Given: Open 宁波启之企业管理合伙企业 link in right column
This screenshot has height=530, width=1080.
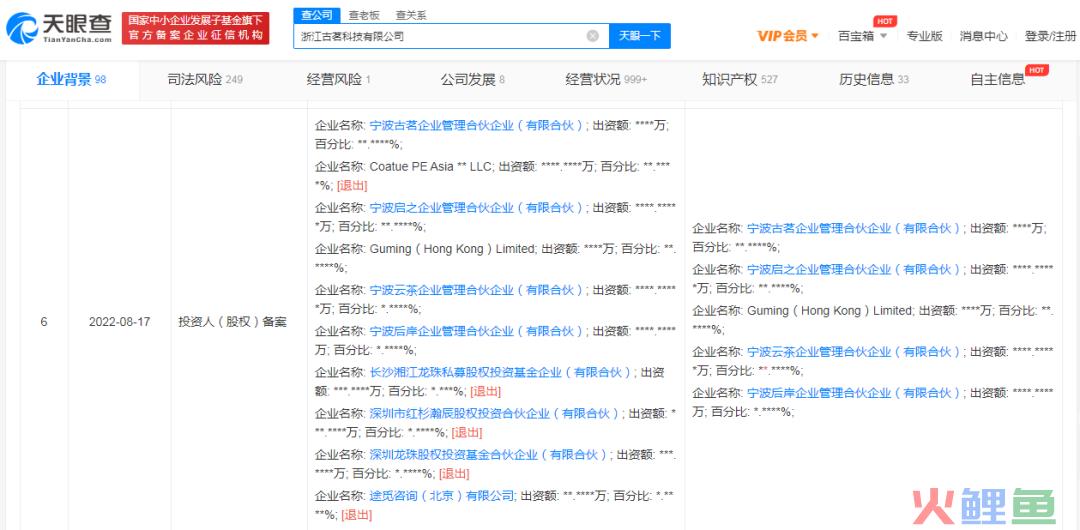Looking at the screenshot, I should (854, 269).
